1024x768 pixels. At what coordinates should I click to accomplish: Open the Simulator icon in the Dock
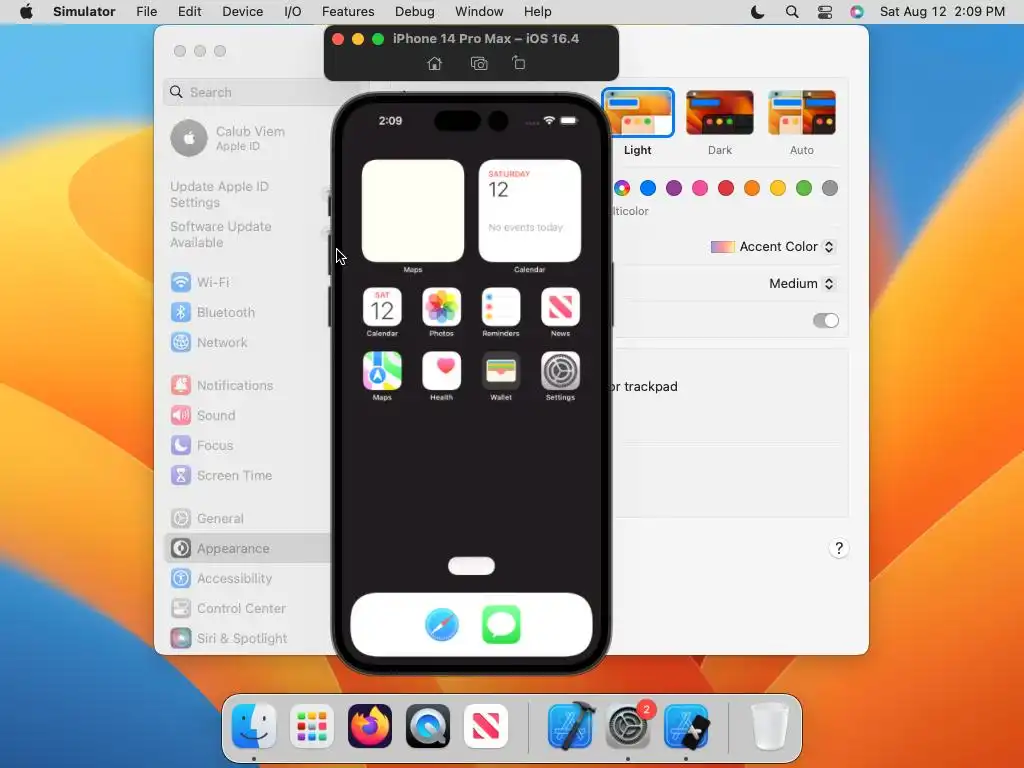686,726
